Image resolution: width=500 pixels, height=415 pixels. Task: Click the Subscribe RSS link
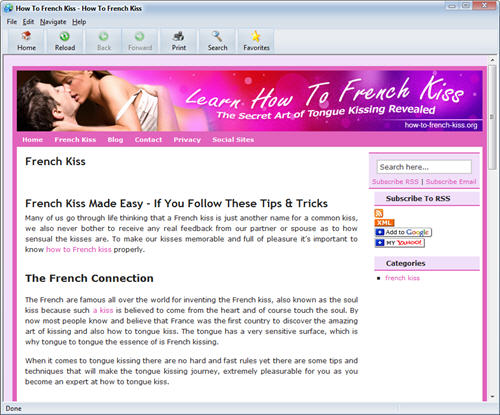tap(395, 182)
